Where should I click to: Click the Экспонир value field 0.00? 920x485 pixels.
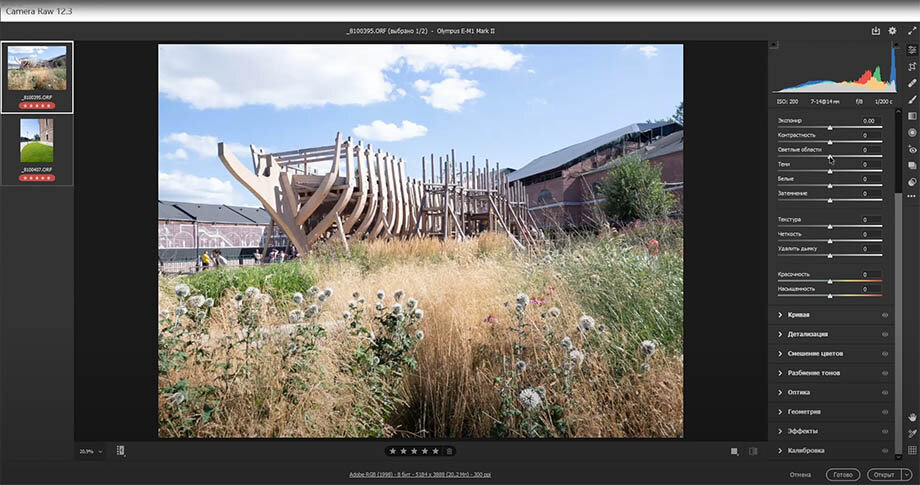pyautogui.click(x=868, y=121)
